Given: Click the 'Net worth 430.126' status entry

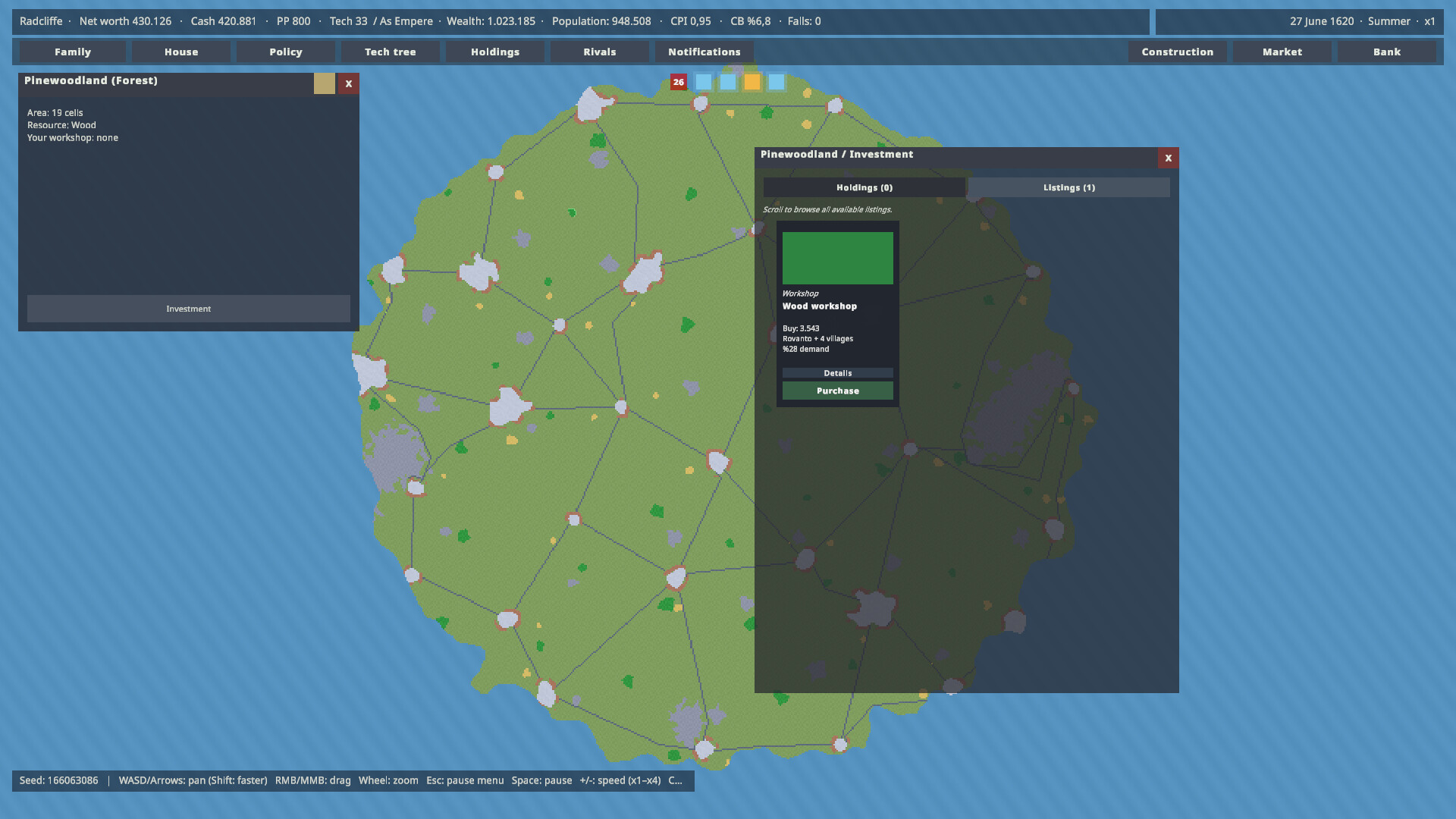Looking at the screenshot, I should [125, 21].
